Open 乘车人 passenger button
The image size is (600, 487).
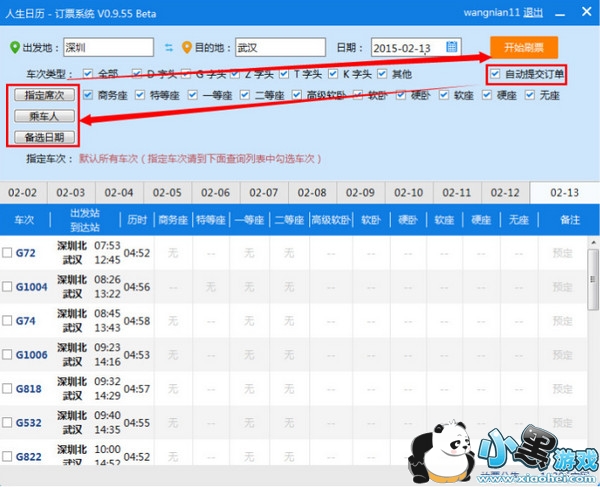coord(44,116)
